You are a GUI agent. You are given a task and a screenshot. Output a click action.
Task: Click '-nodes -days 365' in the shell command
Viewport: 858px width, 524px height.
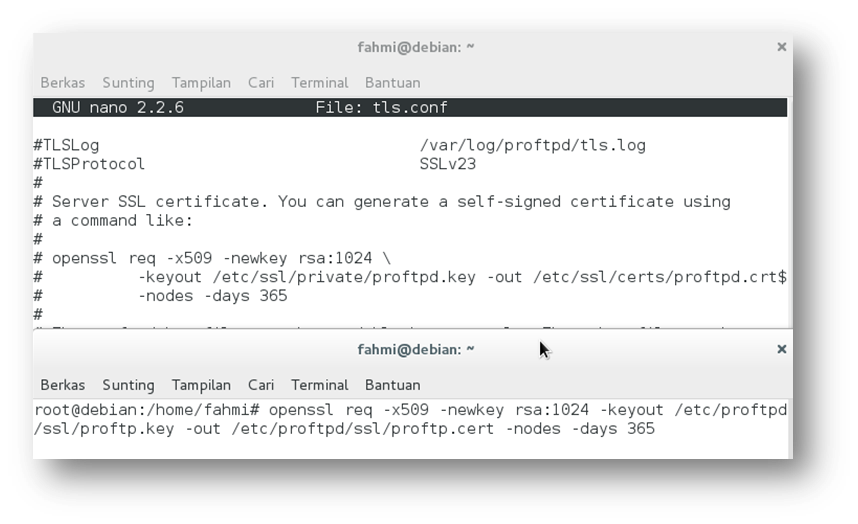click(580, 429)
